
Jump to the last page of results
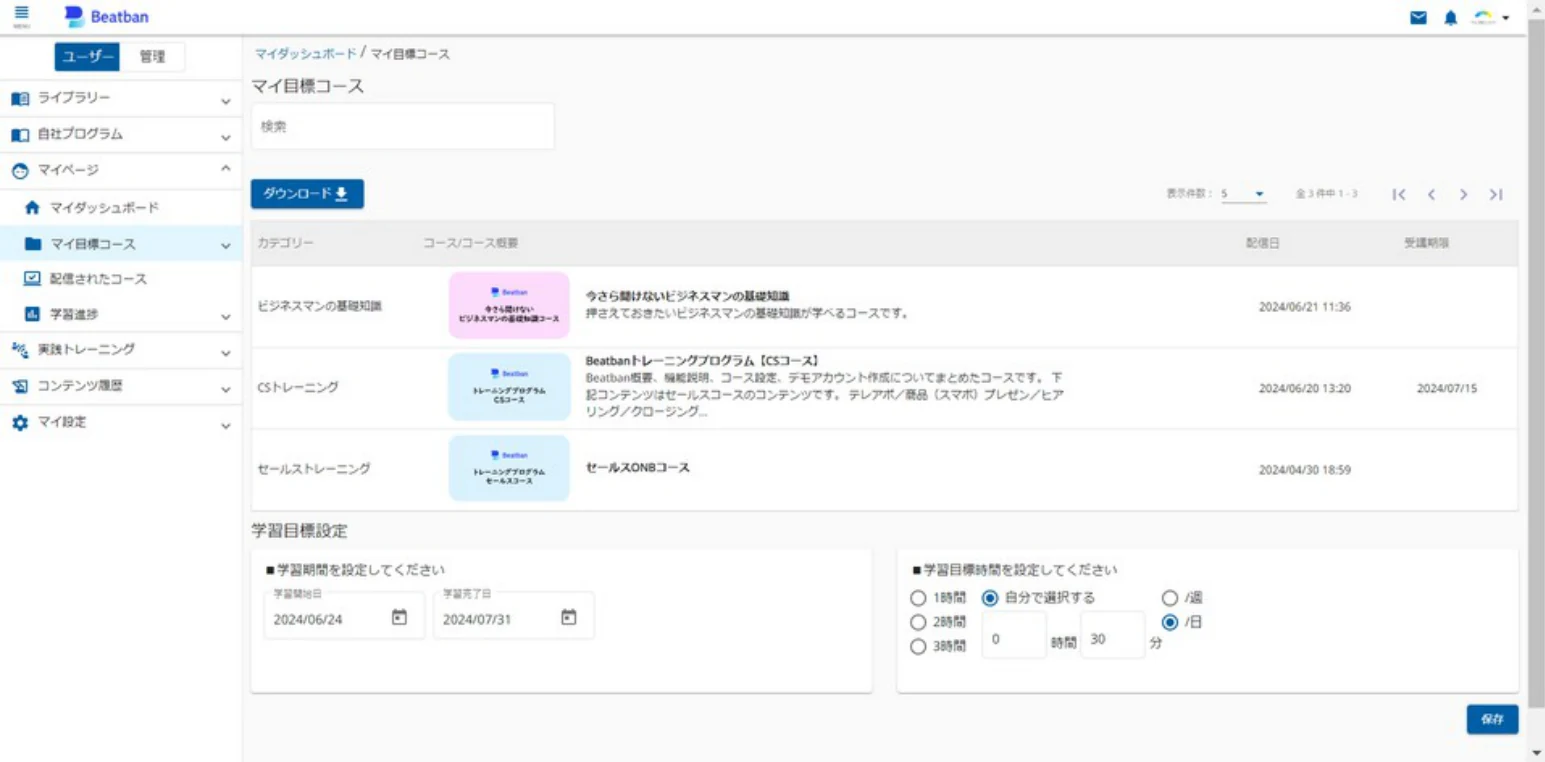point(1496,194)
